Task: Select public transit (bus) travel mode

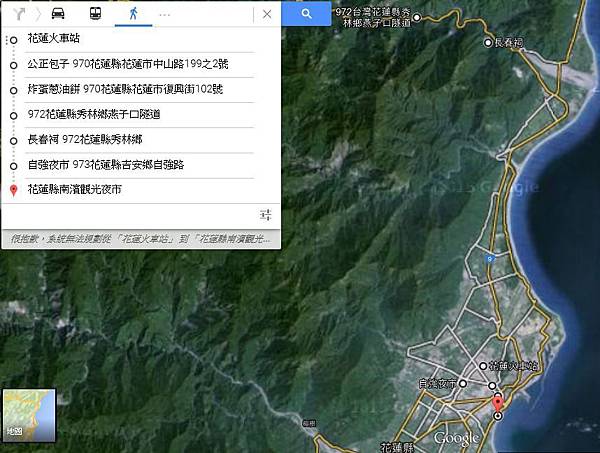Action: point(94,15)
